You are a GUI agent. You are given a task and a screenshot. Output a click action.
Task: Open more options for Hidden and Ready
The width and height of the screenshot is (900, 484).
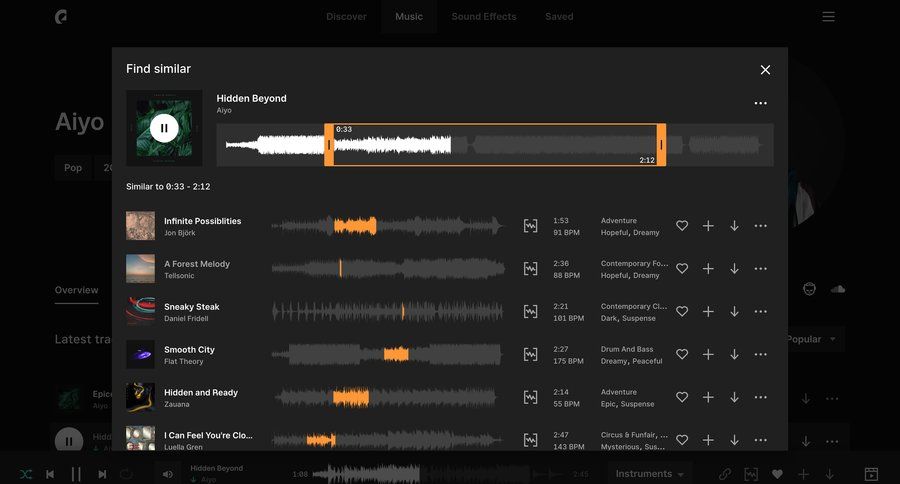click(x=761, y=397)
